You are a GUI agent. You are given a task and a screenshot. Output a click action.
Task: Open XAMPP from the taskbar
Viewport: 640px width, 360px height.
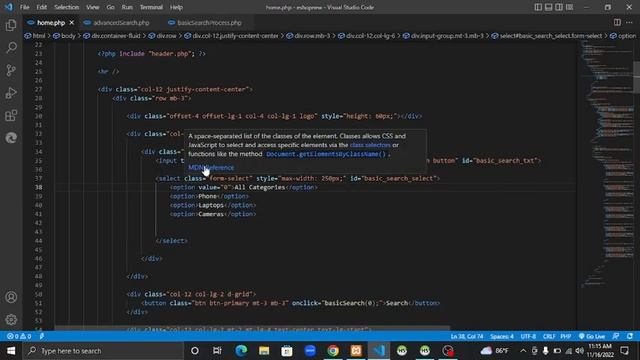pyautogui.click(x=356, y=351)
